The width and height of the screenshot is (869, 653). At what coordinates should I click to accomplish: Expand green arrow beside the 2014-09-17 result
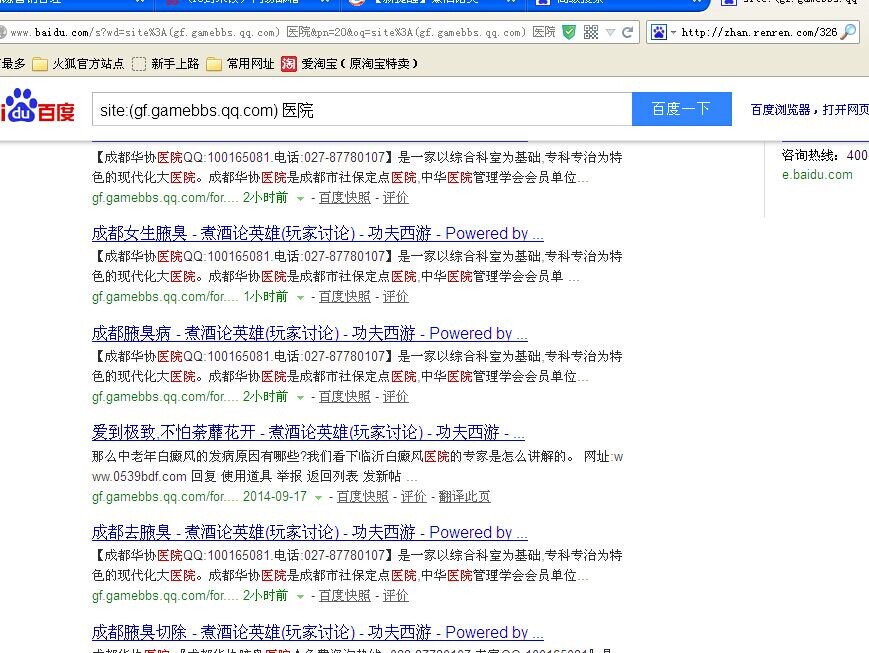click(x=319, y=497)
